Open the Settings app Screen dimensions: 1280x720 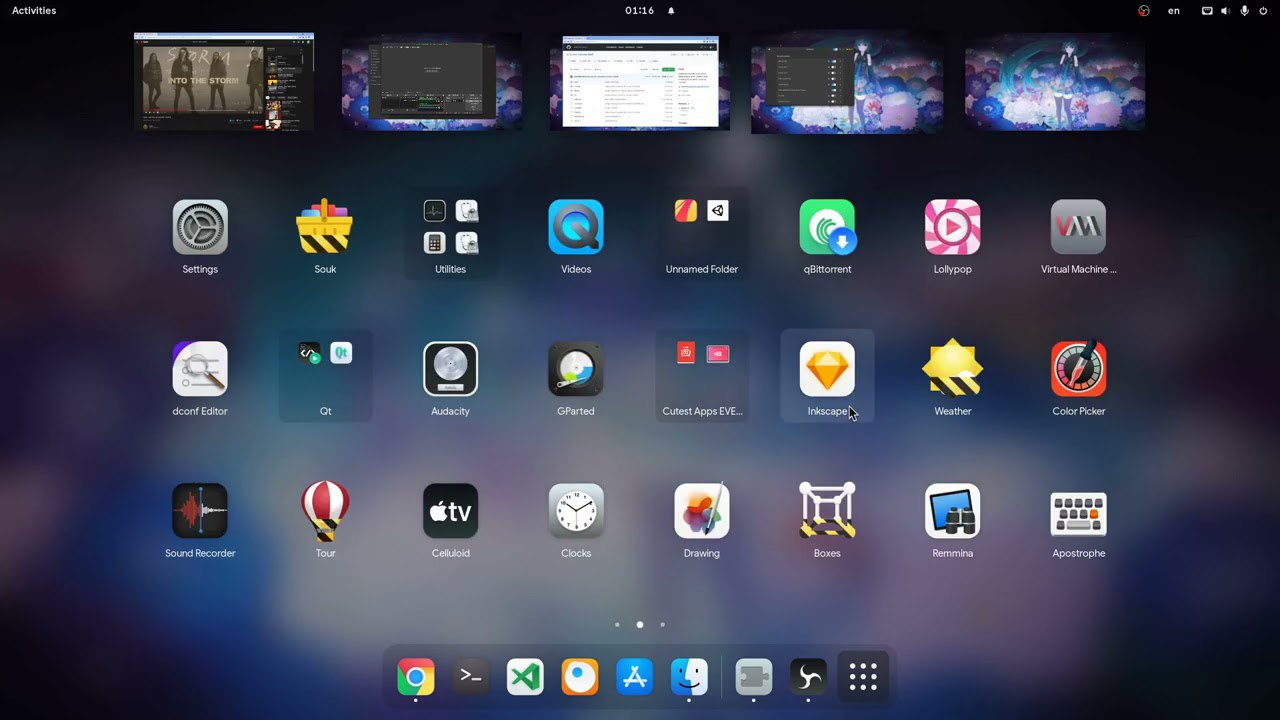pyautogui.click(x=200, y=237)
